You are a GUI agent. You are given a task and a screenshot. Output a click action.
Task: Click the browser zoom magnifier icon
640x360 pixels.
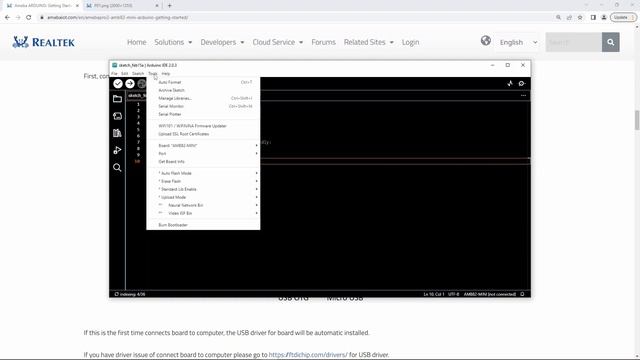[558, 18]
